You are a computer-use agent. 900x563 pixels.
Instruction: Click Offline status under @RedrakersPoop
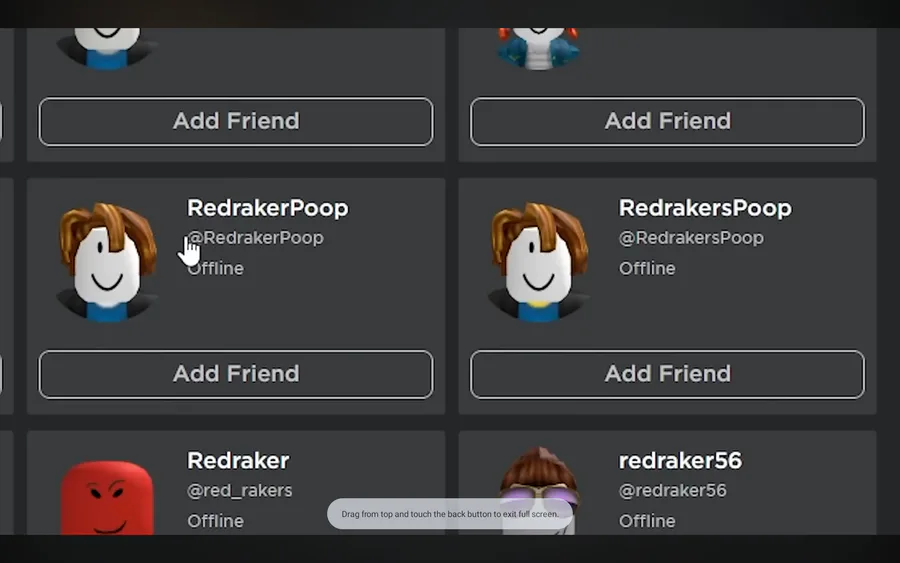647,268
